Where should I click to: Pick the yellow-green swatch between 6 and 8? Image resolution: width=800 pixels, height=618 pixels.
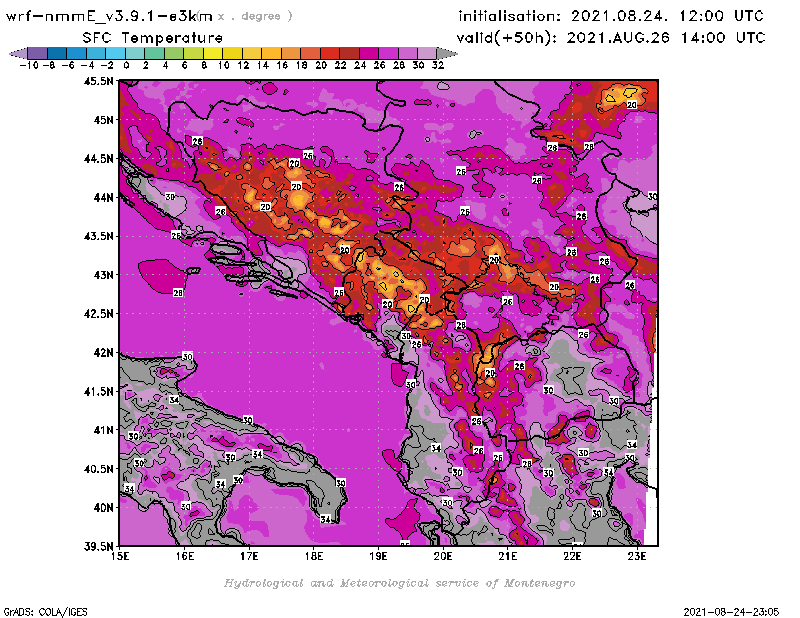(x=193, y=54)
